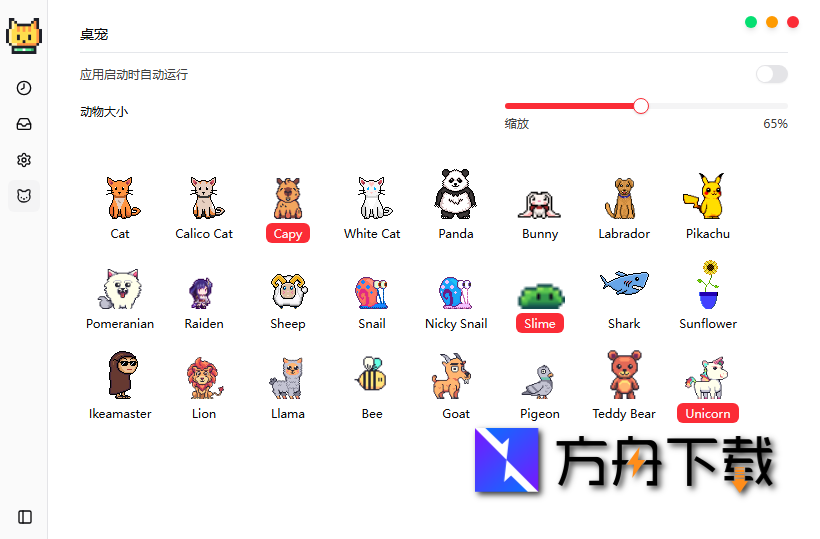This screenshot has height=539, width=820.
Task: Pick the Sunflower pot sprite
Action: point(709,285)
